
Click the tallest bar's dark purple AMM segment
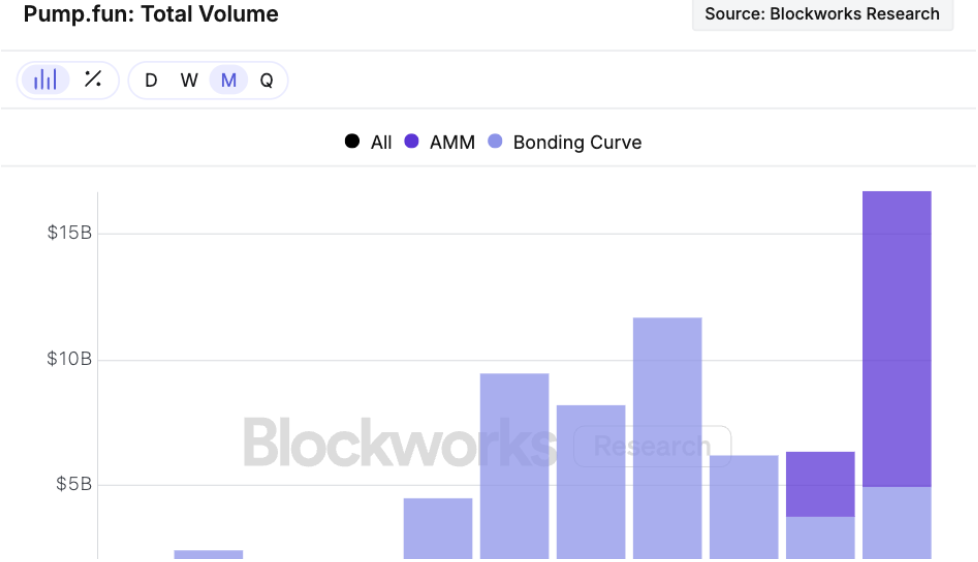896,338
